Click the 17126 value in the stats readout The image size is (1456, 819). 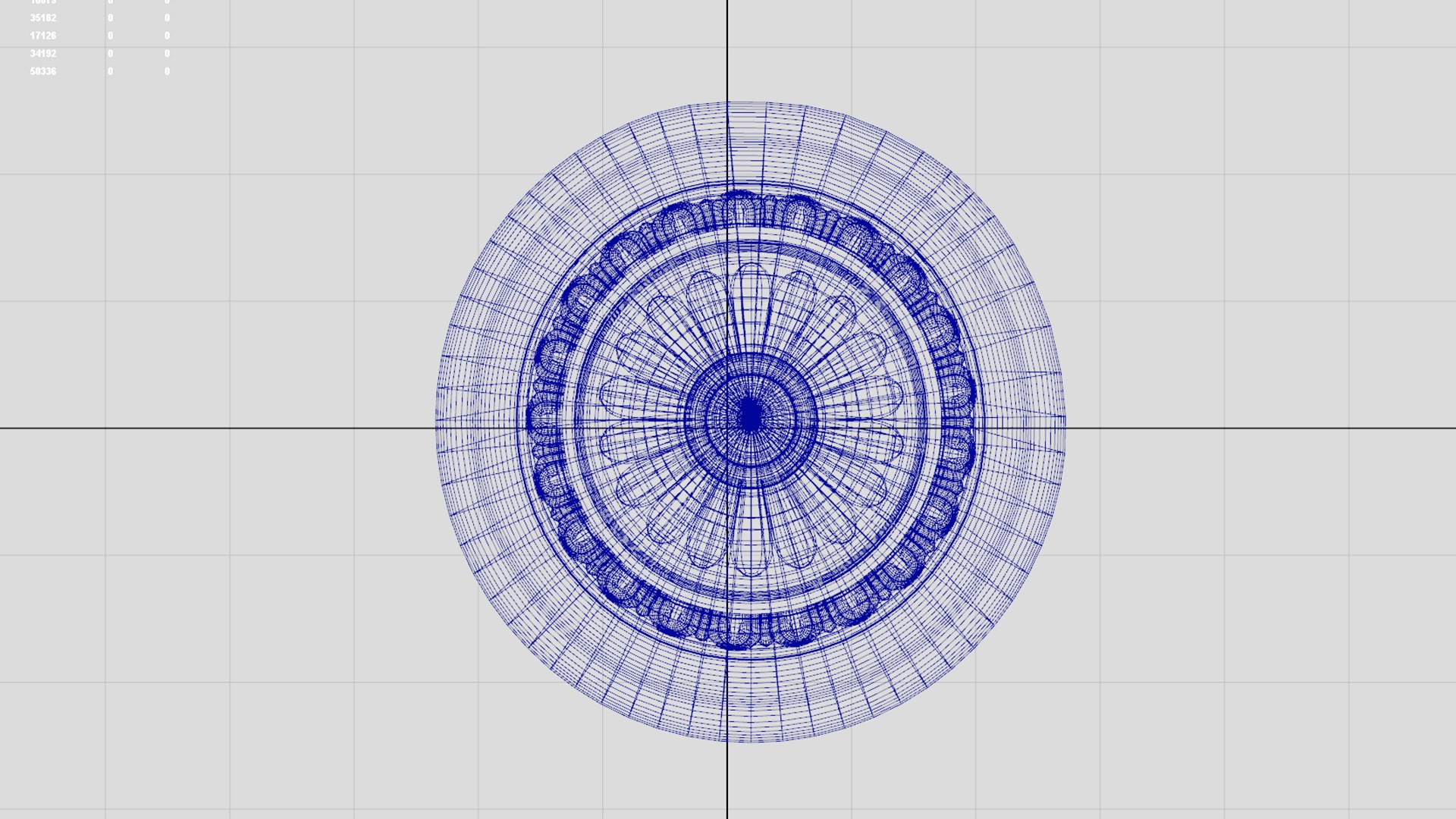tap(43, 36)
